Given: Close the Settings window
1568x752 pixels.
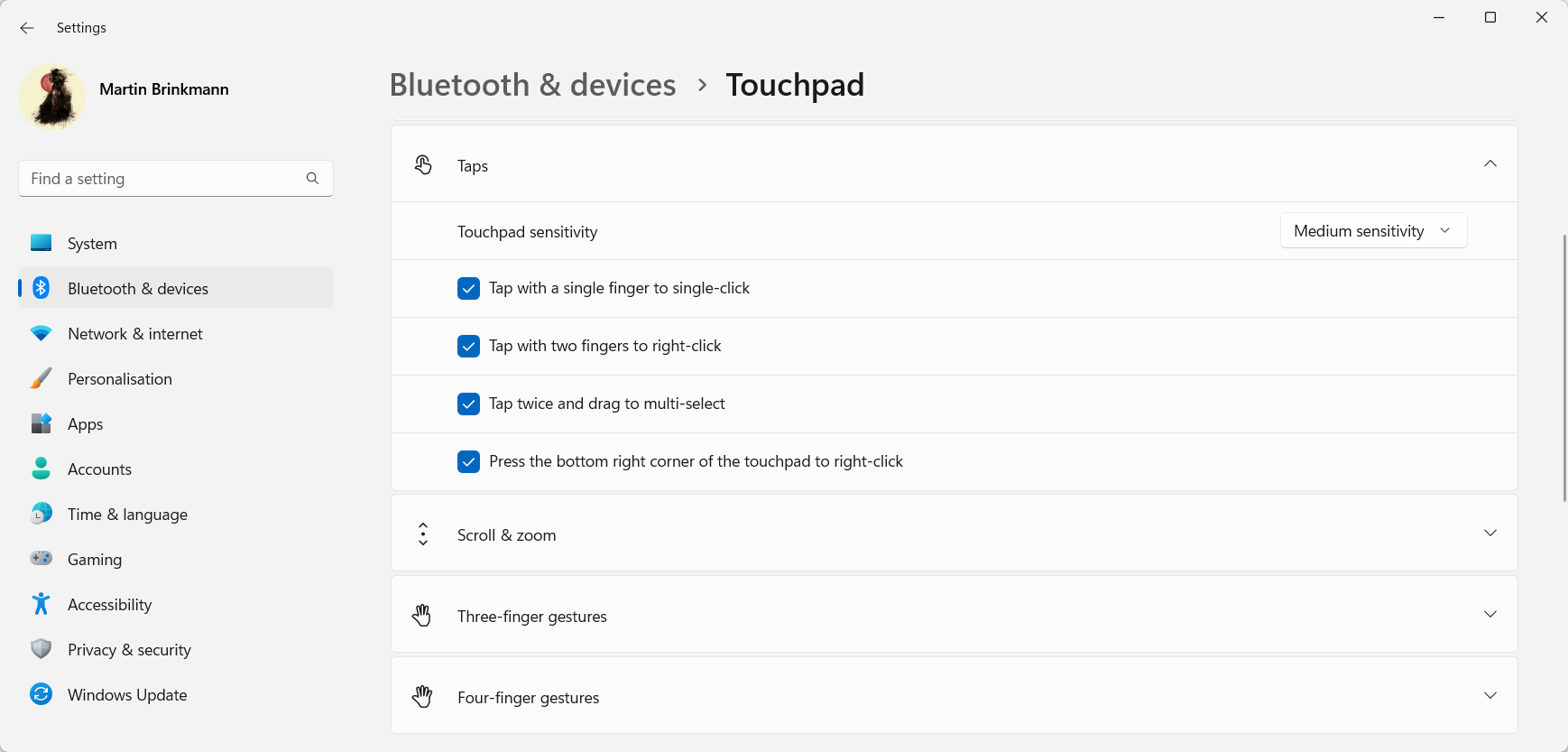Looking at the screenshot, I should tap(1542, 17).
